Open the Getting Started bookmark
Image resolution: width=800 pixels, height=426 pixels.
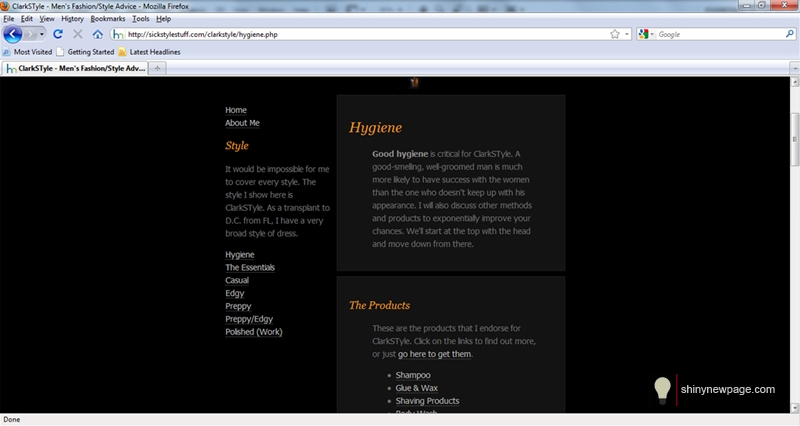[x=85, y=52]
